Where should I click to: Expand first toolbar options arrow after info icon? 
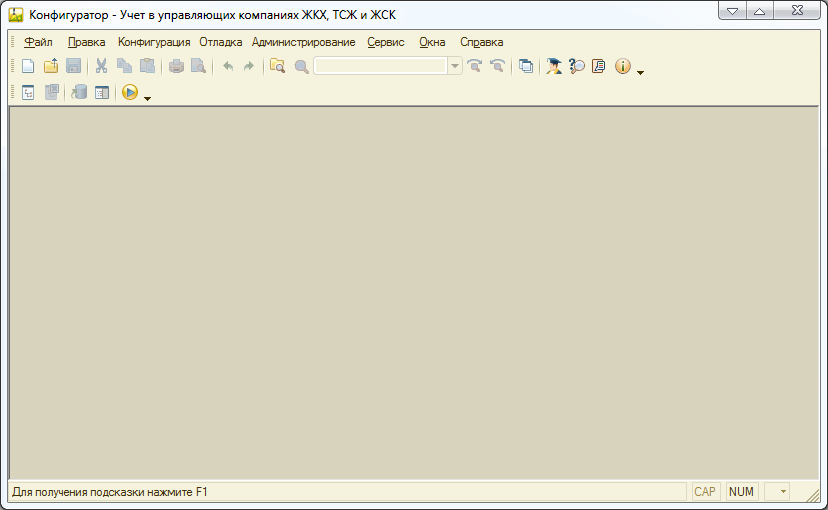641,72
